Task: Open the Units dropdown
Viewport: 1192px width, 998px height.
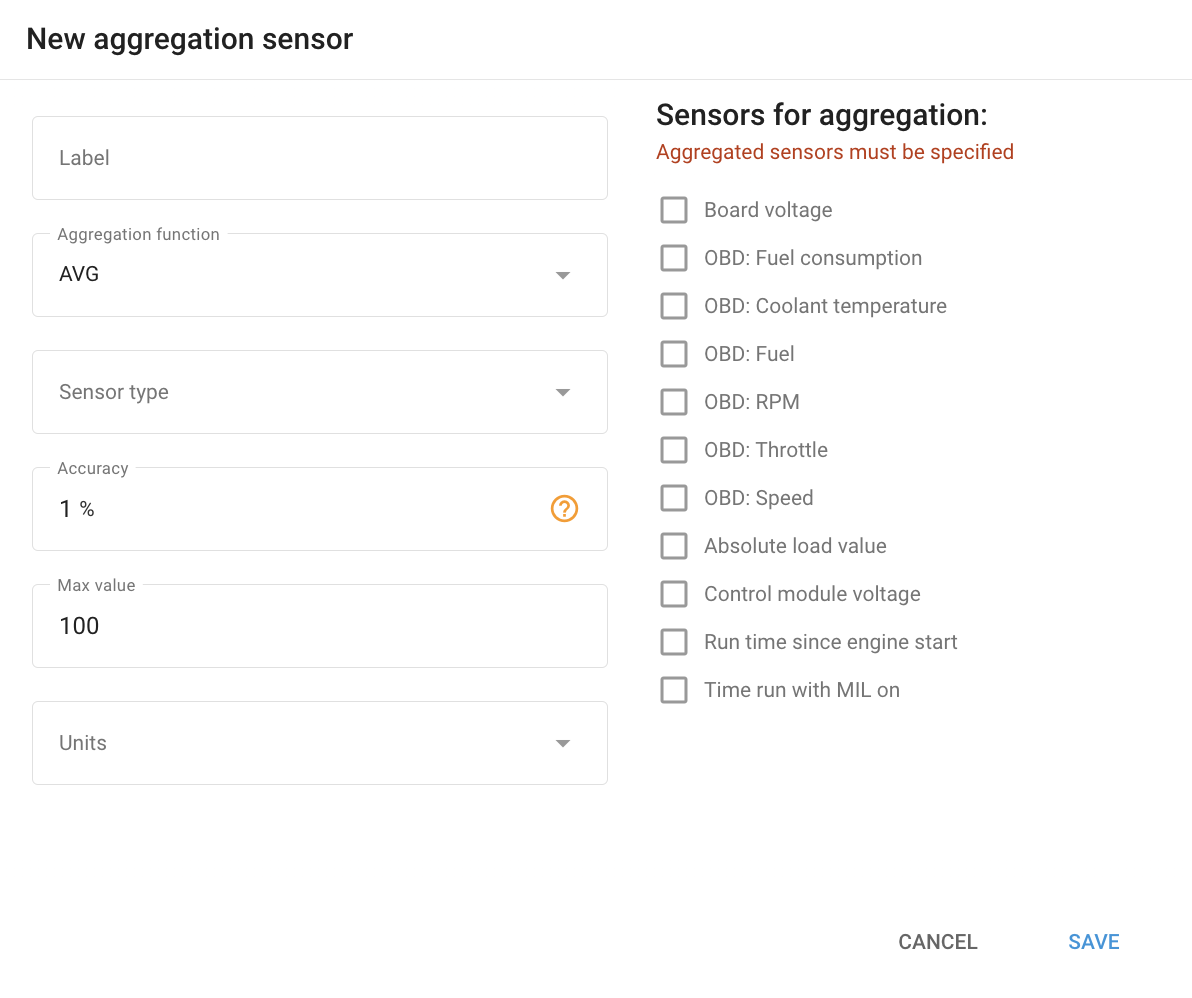Action: coord(319,743)
